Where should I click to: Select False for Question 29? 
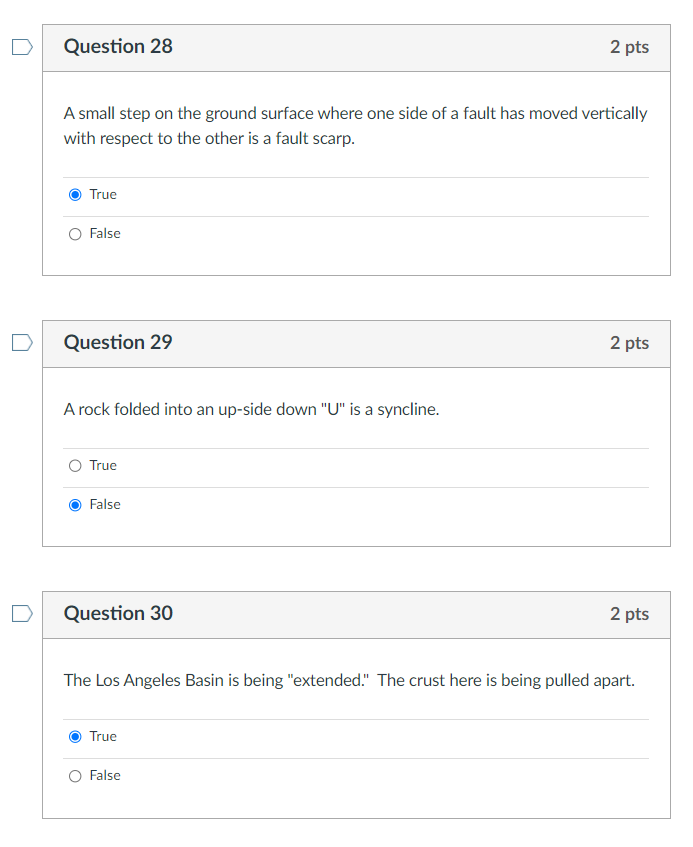(x=75, y=504)
